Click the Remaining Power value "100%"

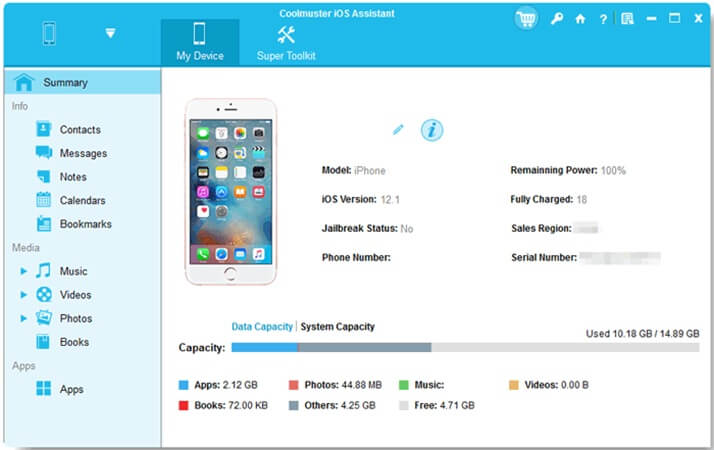[613, 170]
